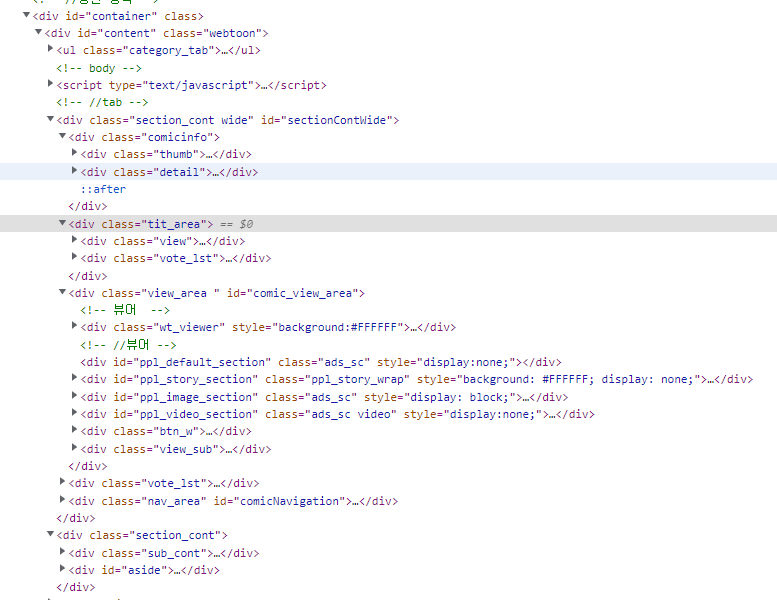Expand the div class="wt_viewer" node
Viewport: 777px width, 600px height.
(x=74, y=326)
